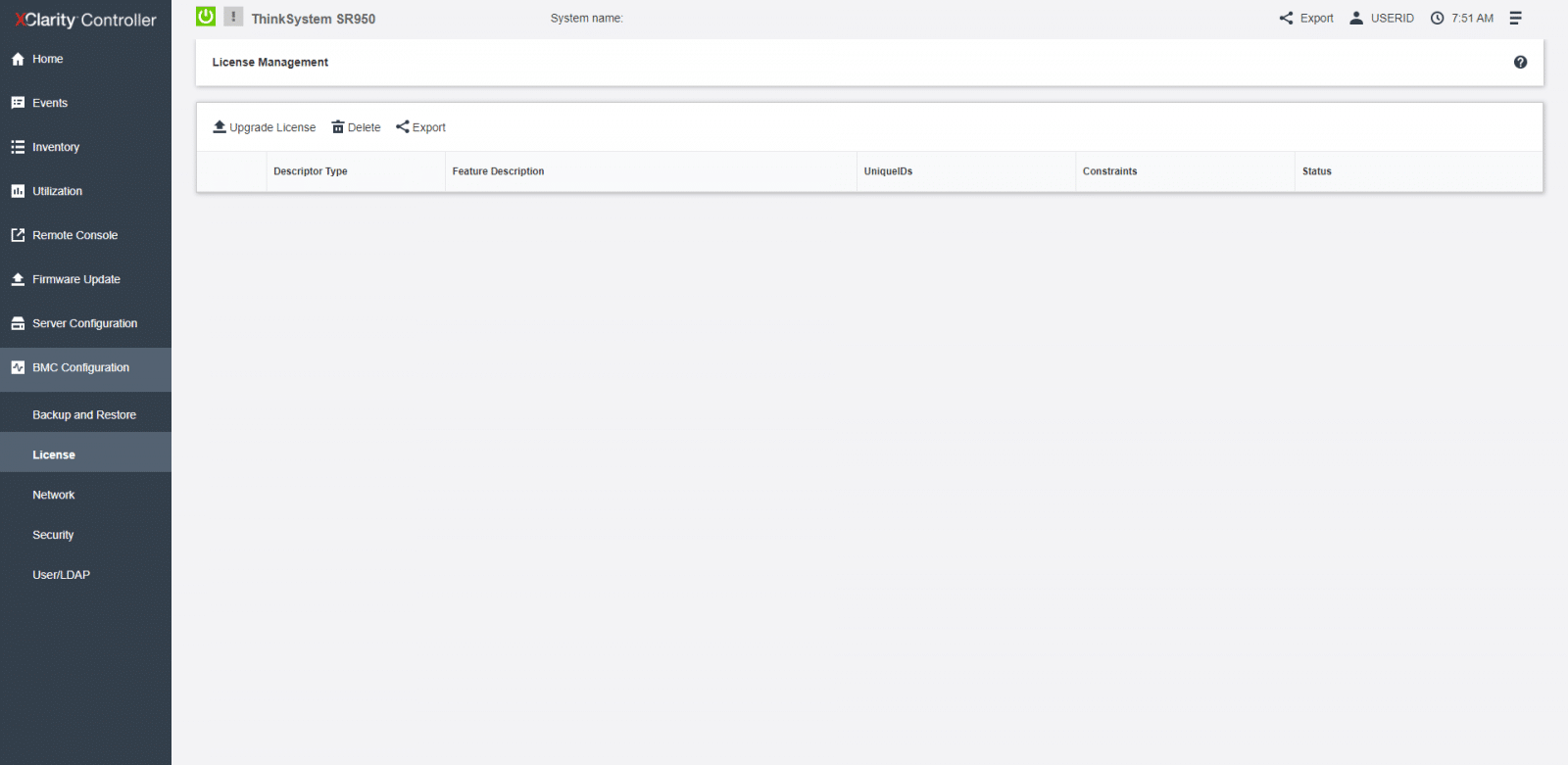Open Security submenu item
The height and width of the screenshot is (765, 1568).
(85, 535)
